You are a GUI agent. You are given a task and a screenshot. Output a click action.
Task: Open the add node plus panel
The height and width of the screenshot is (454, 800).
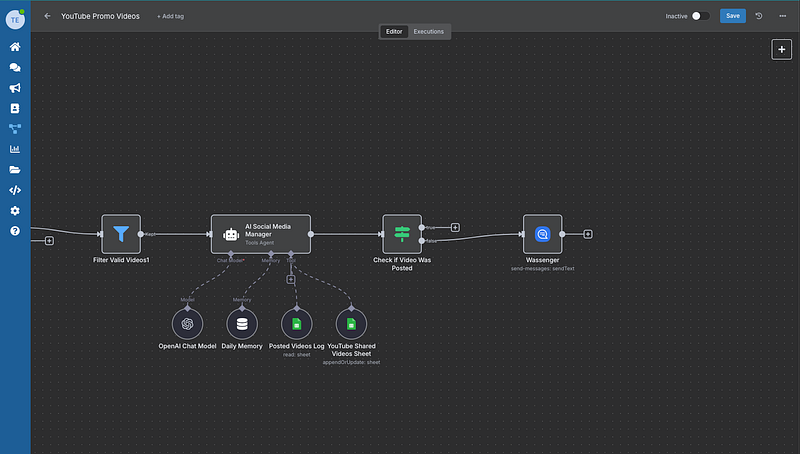(781, 49)
